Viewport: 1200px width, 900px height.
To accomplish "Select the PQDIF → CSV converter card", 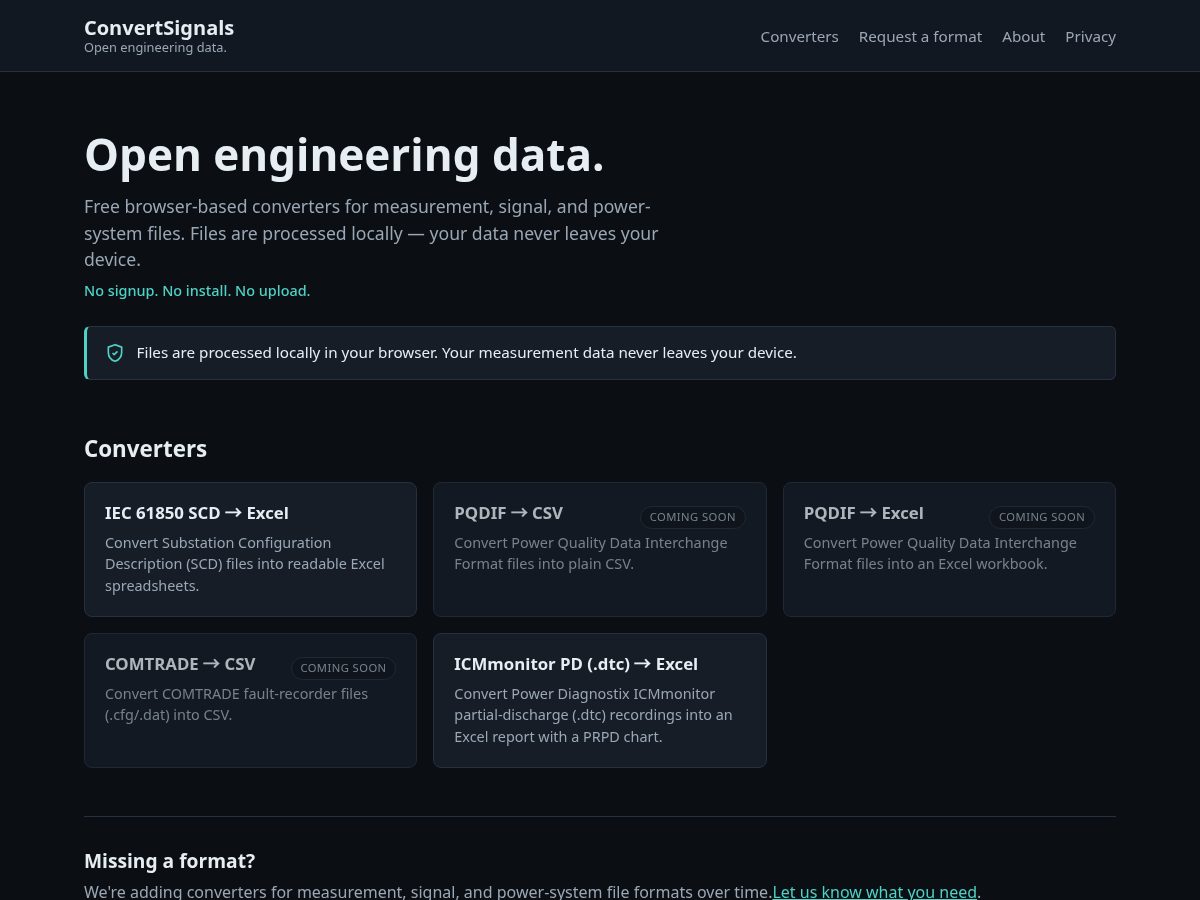I will [x=599, y=549].
